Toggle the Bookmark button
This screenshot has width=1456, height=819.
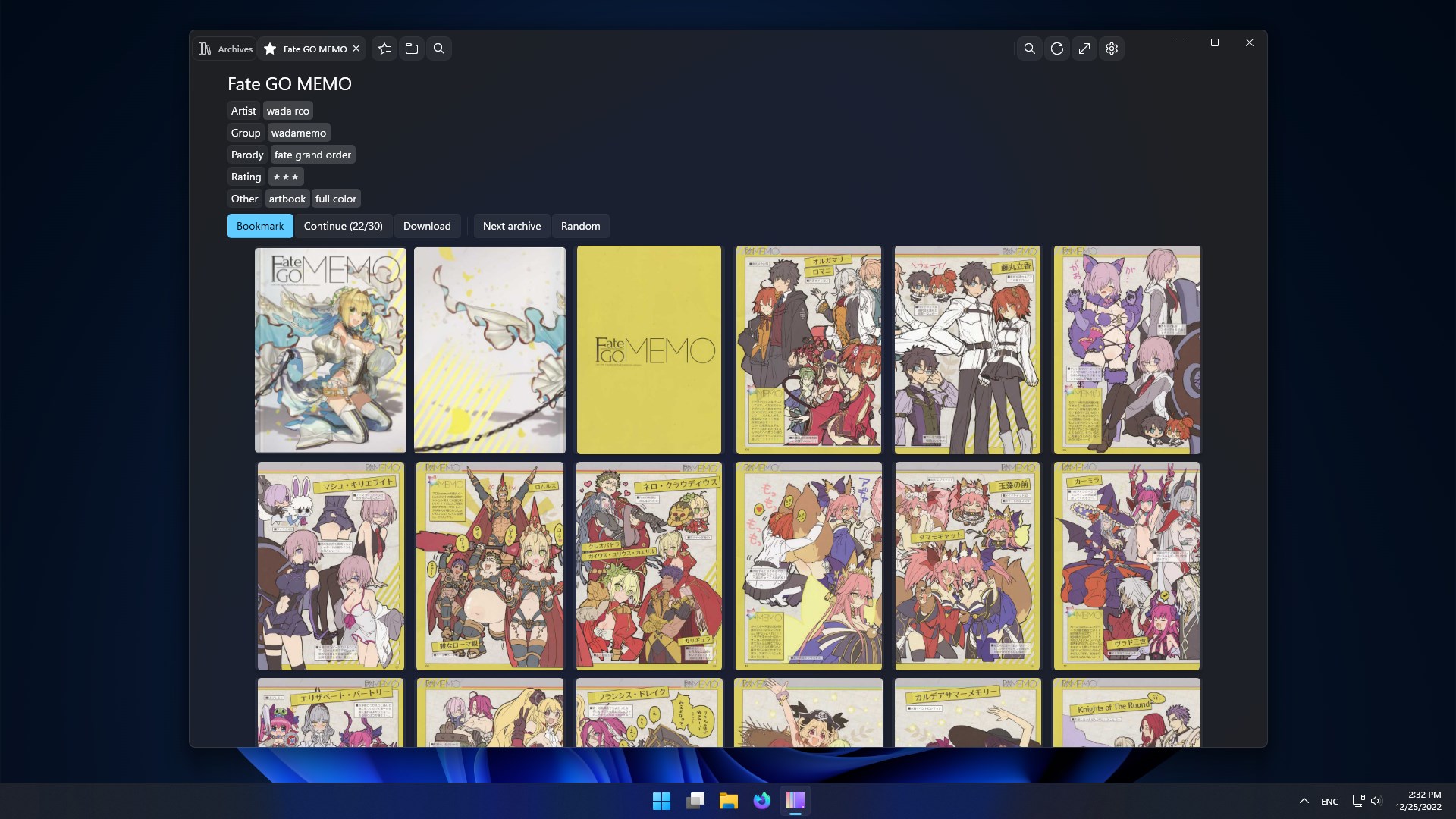260,226
